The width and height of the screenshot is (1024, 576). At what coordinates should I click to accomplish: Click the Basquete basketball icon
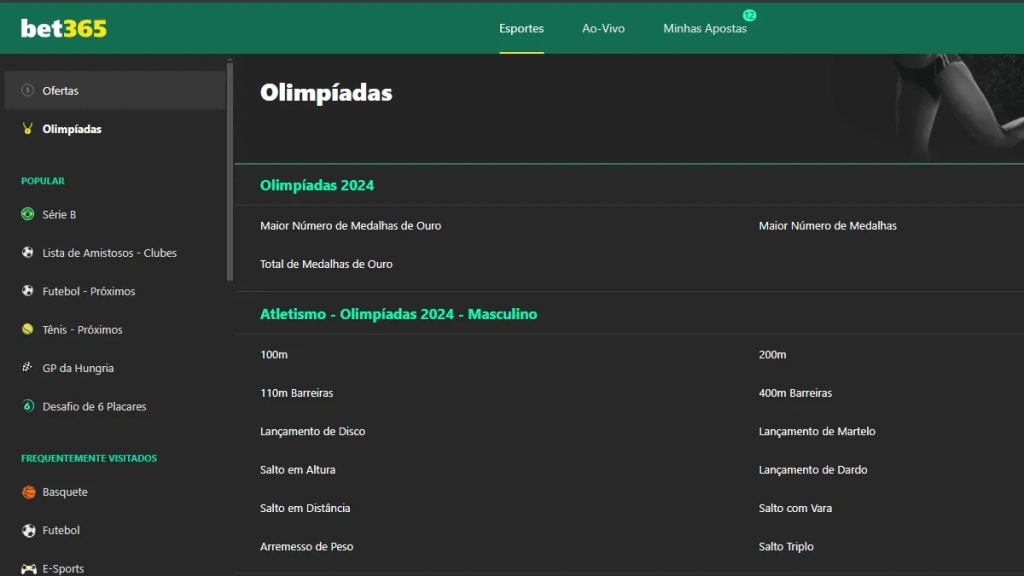[x=27, y=492]
